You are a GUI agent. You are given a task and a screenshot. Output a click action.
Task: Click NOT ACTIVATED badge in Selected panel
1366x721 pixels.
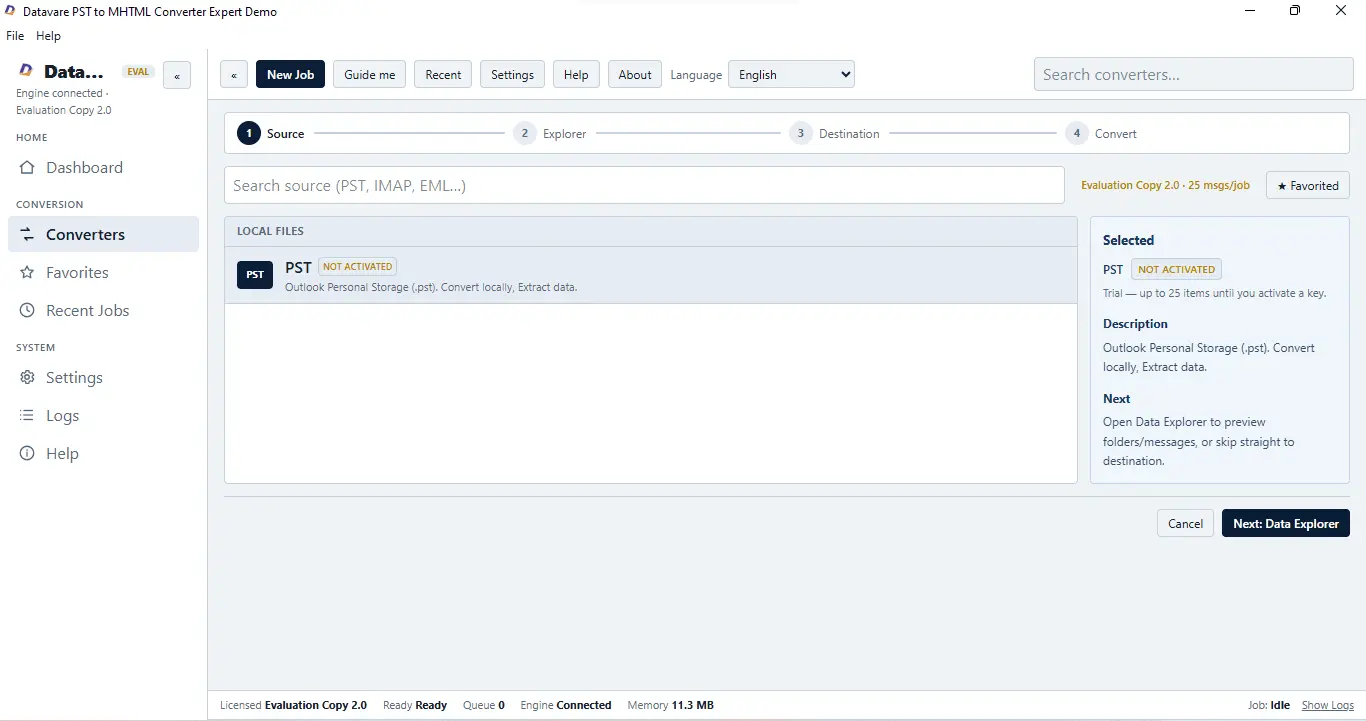(1176, 270)
